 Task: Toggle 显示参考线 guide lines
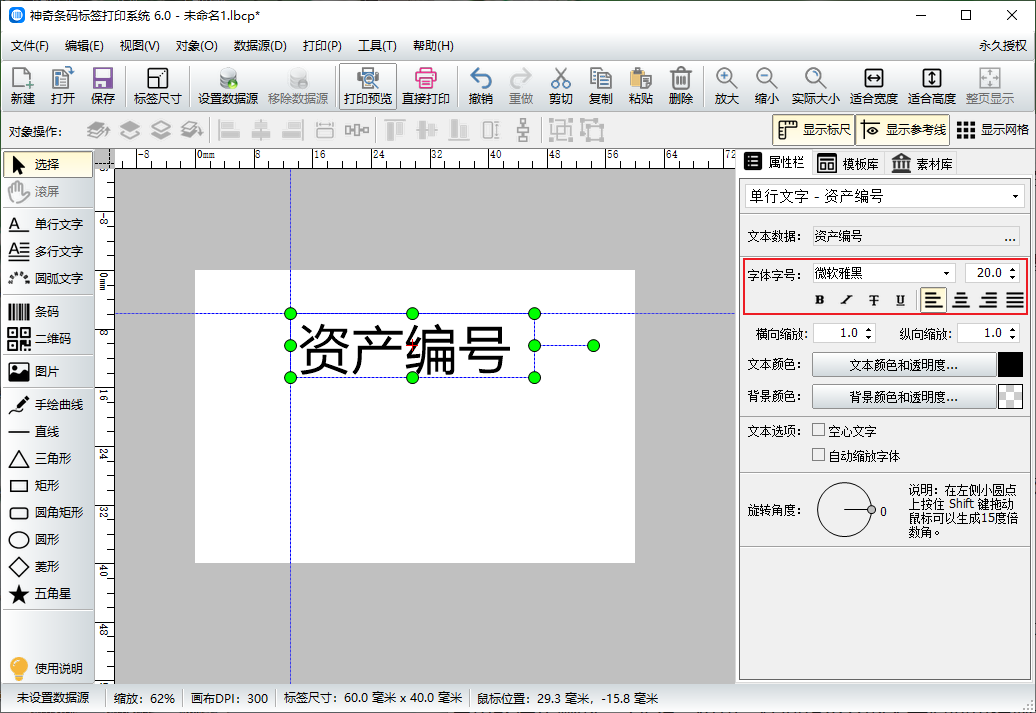coord(905,130)
